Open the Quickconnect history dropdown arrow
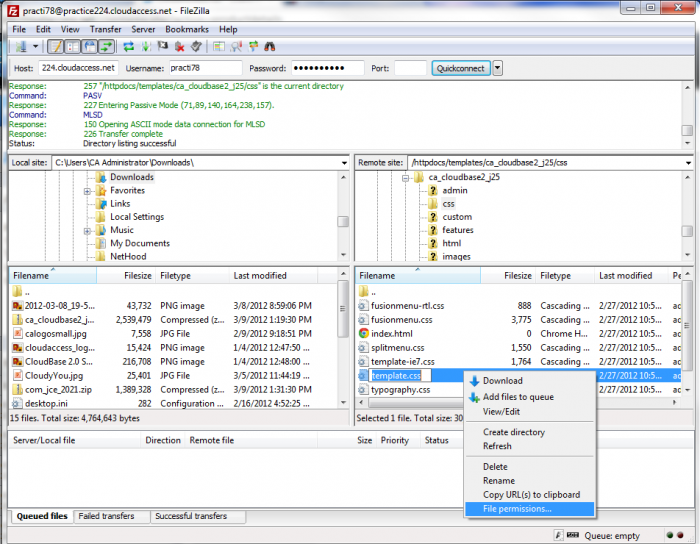This screenshot has height=544, width=700. coord(498,68)
